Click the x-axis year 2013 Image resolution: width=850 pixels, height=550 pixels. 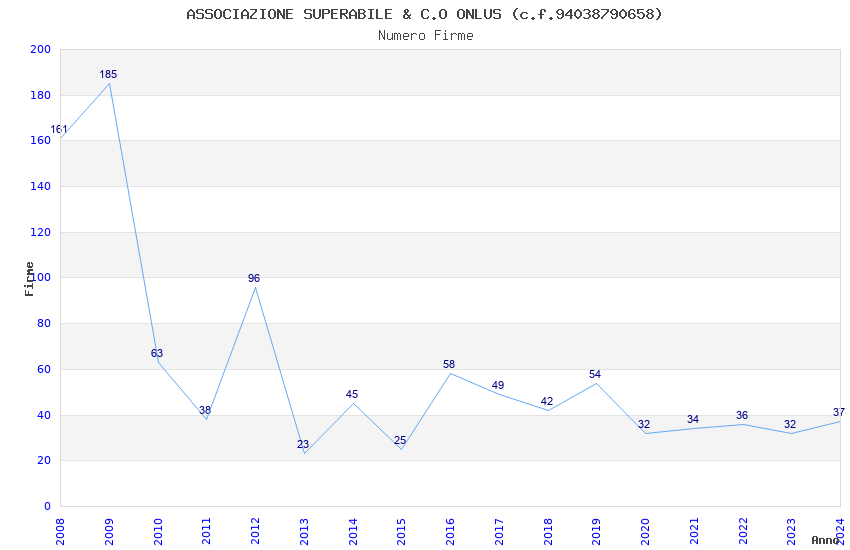pyautogui.click(x=304, y=531)
